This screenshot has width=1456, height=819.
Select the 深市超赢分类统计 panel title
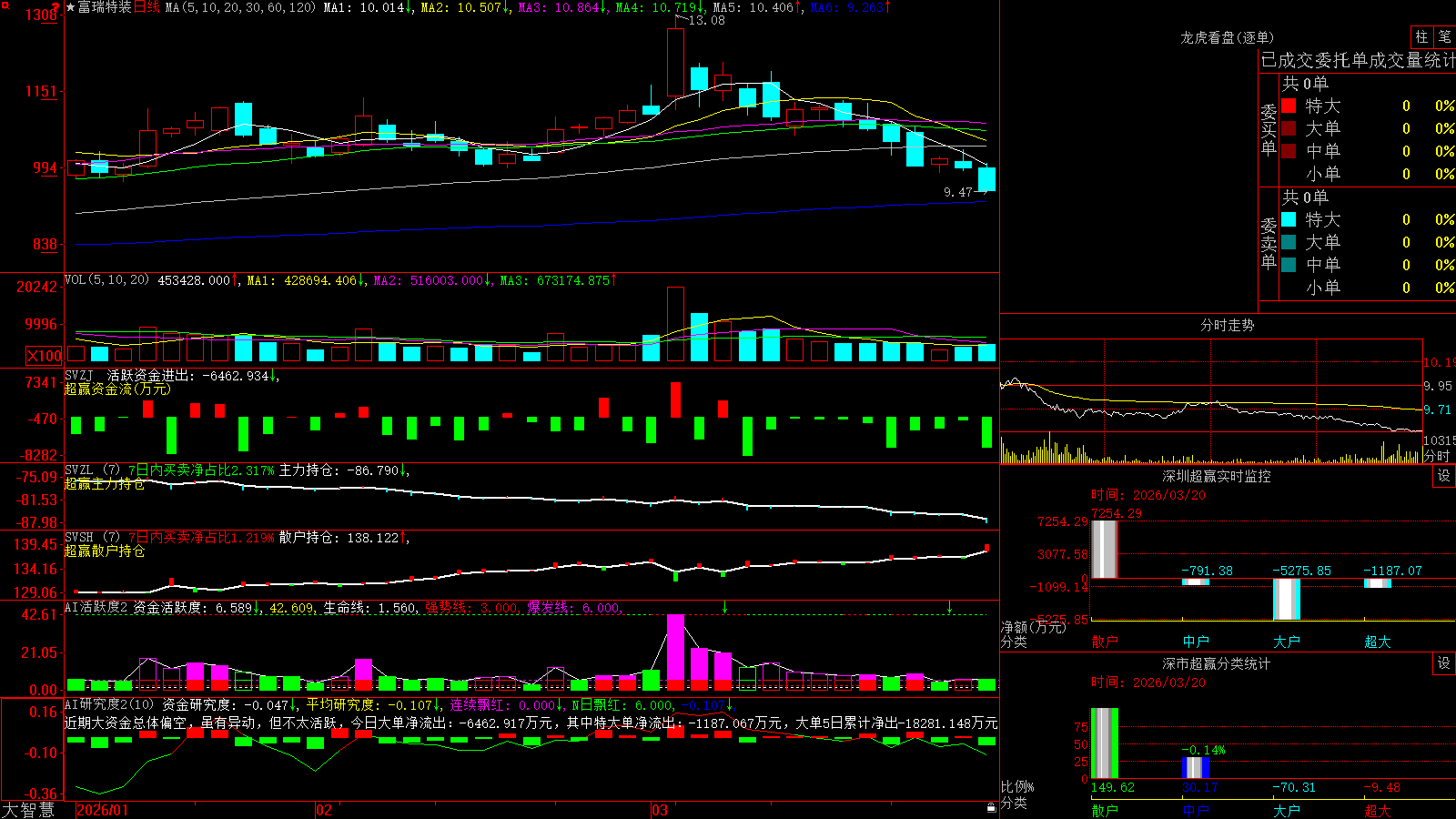tap(1217, 663)
